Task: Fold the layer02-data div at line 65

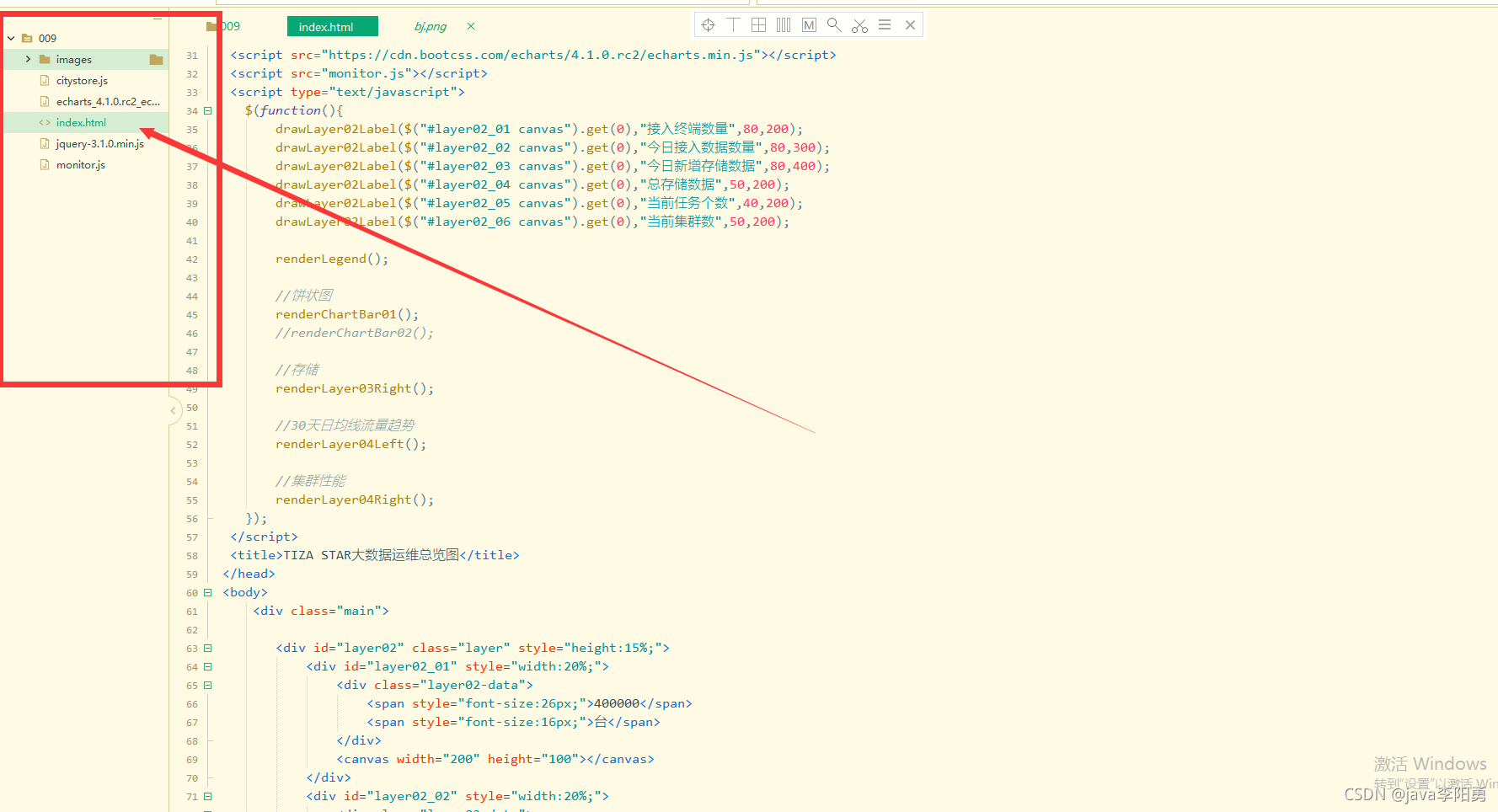Action: click(x=208, y=685)
